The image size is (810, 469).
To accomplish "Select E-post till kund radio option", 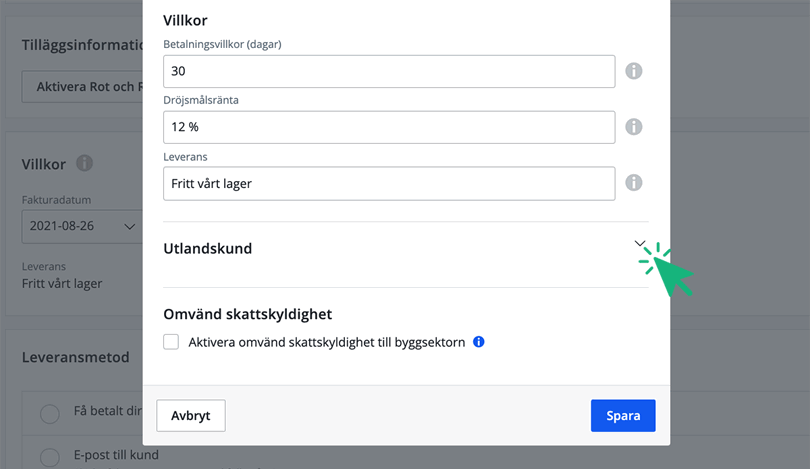I will [x=50, y=458].
